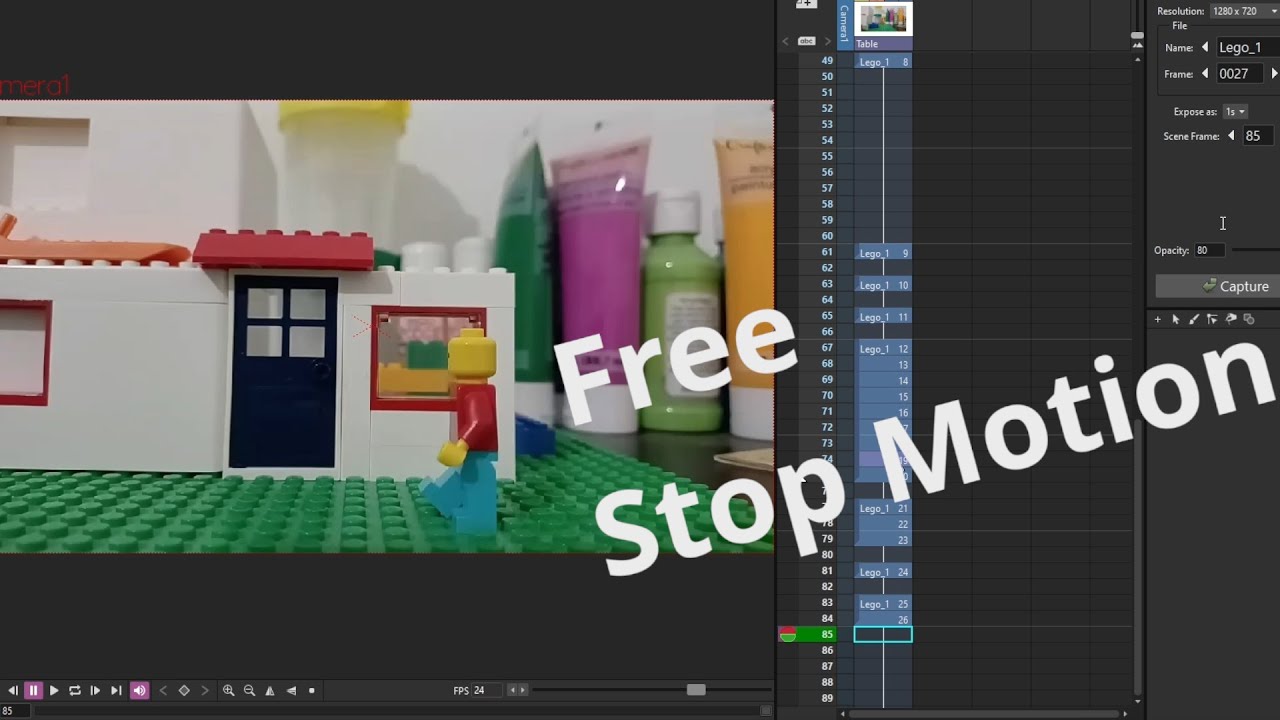Viewport: 1280px width, 720px height.
Task: Toggle the soundtrack speaker button
Action: click(x=139, y=690)
